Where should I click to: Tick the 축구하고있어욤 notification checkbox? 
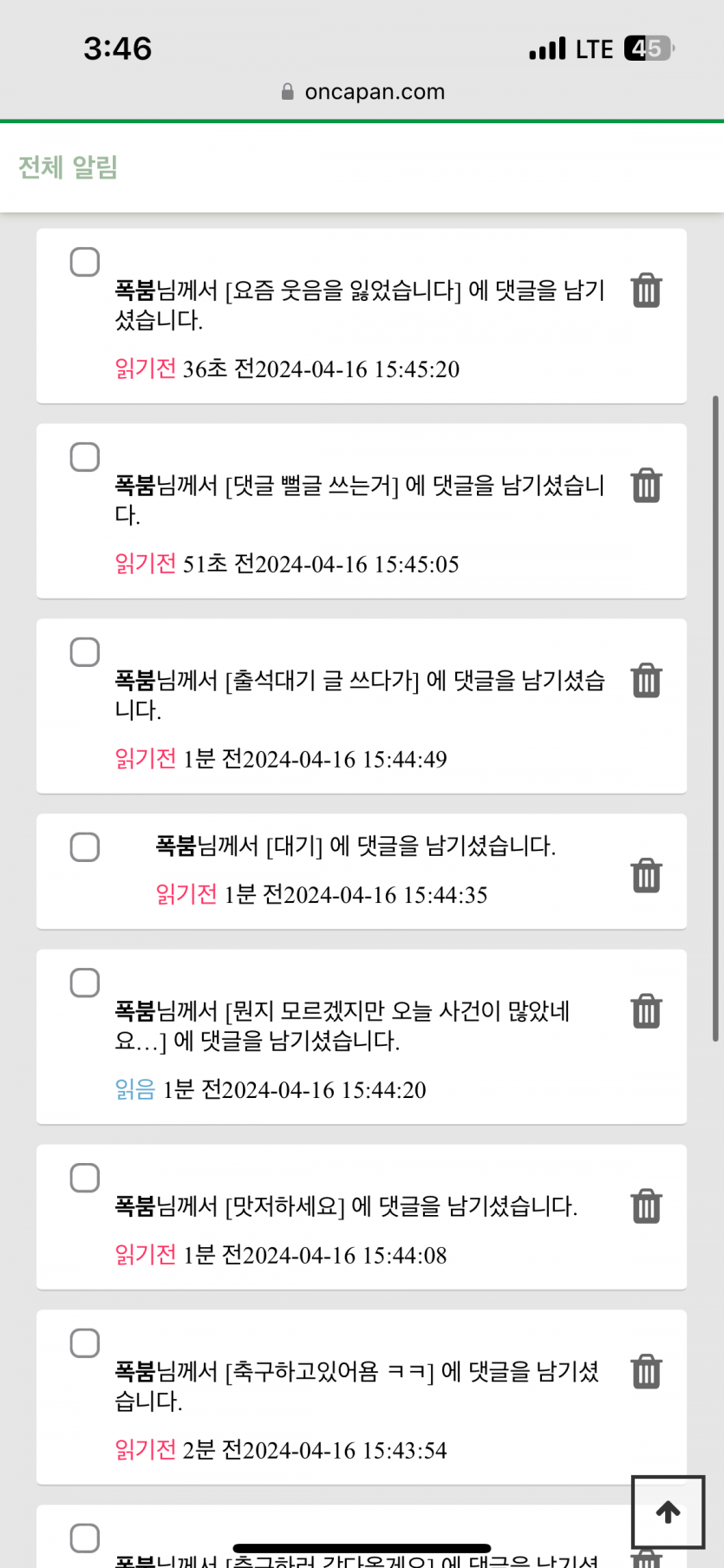pyautogui.click(x=85, y=1343)
